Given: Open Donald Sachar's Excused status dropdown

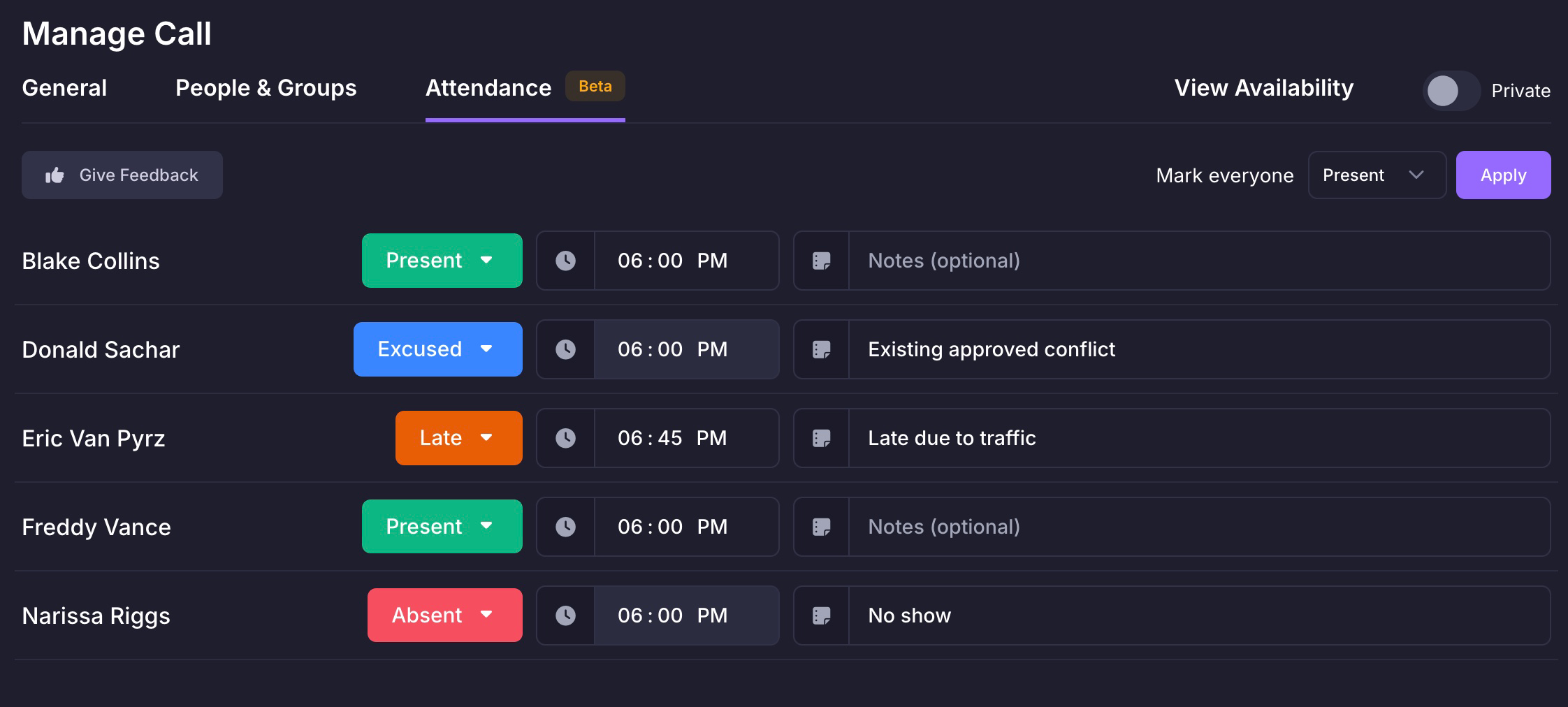Looking at the screenshot, I should point(438,349).
